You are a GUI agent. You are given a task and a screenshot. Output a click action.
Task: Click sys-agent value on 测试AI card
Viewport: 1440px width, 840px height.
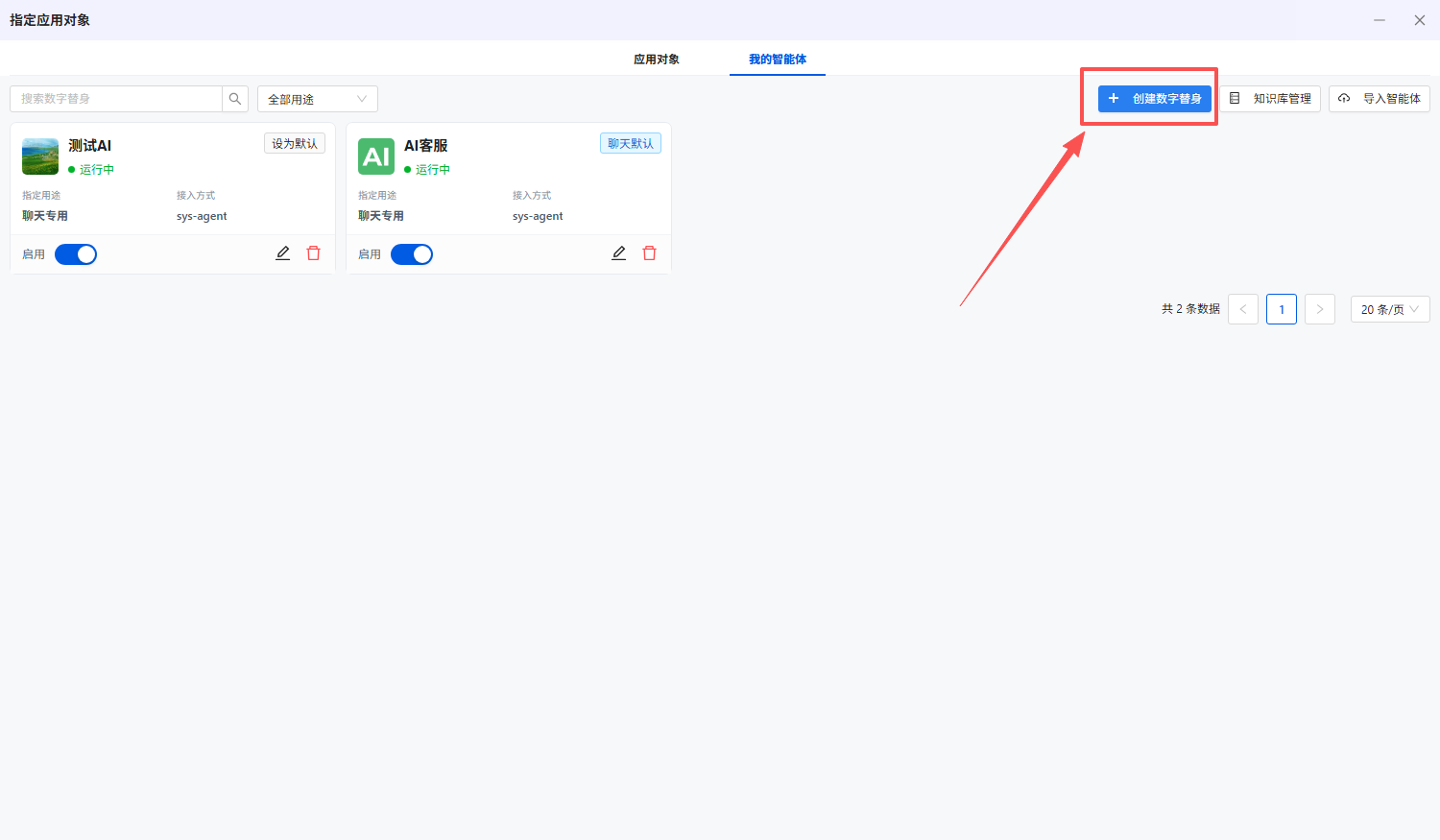202,216
